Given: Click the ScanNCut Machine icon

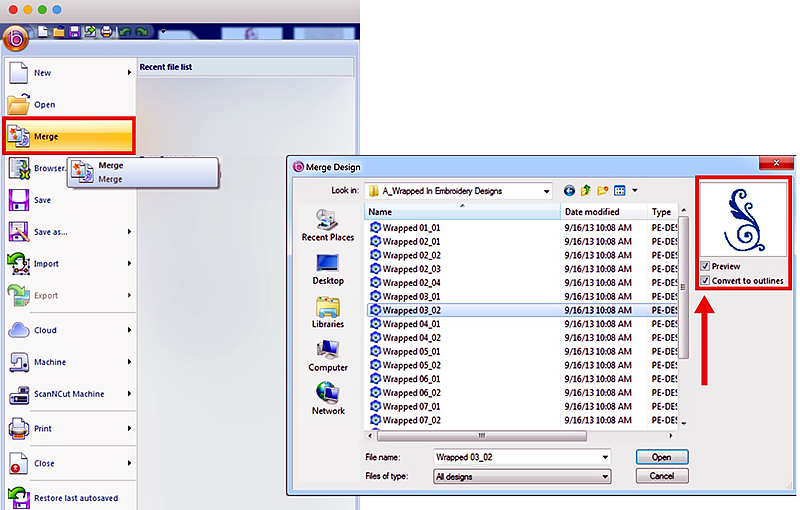Looking at the screenshot, I should point(20,394).
